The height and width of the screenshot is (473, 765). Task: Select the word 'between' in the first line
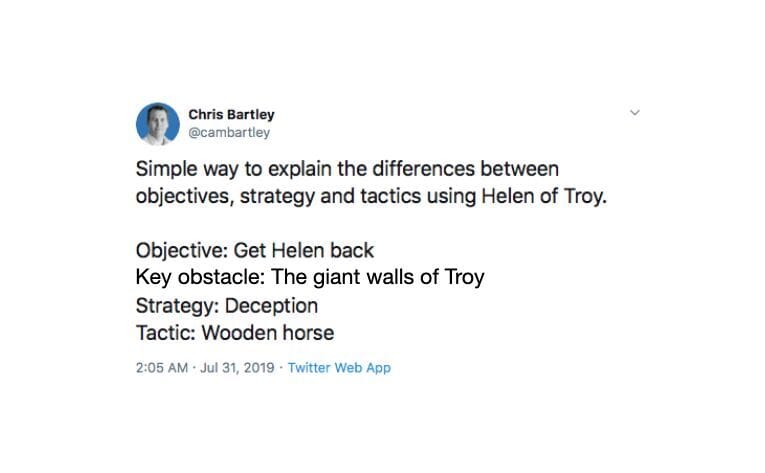coord(520,169)
